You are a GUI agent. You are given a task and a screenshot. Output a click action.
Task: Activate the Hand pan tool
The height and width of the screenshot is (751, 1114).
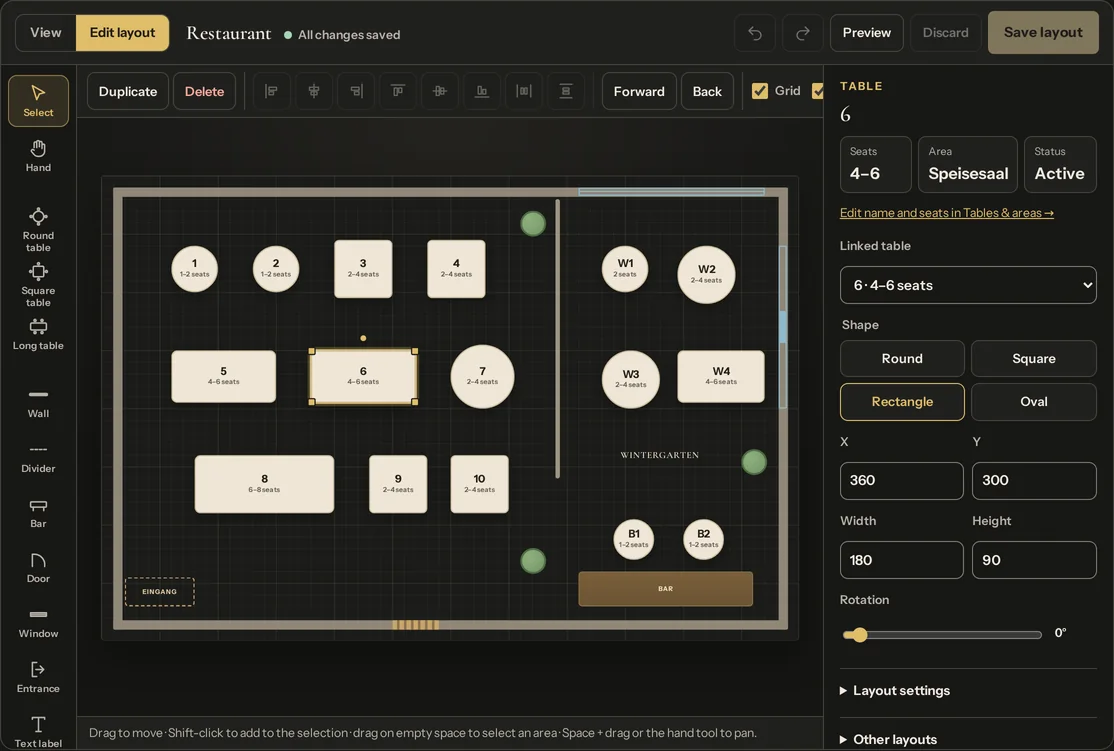click(x=38, y=156)
